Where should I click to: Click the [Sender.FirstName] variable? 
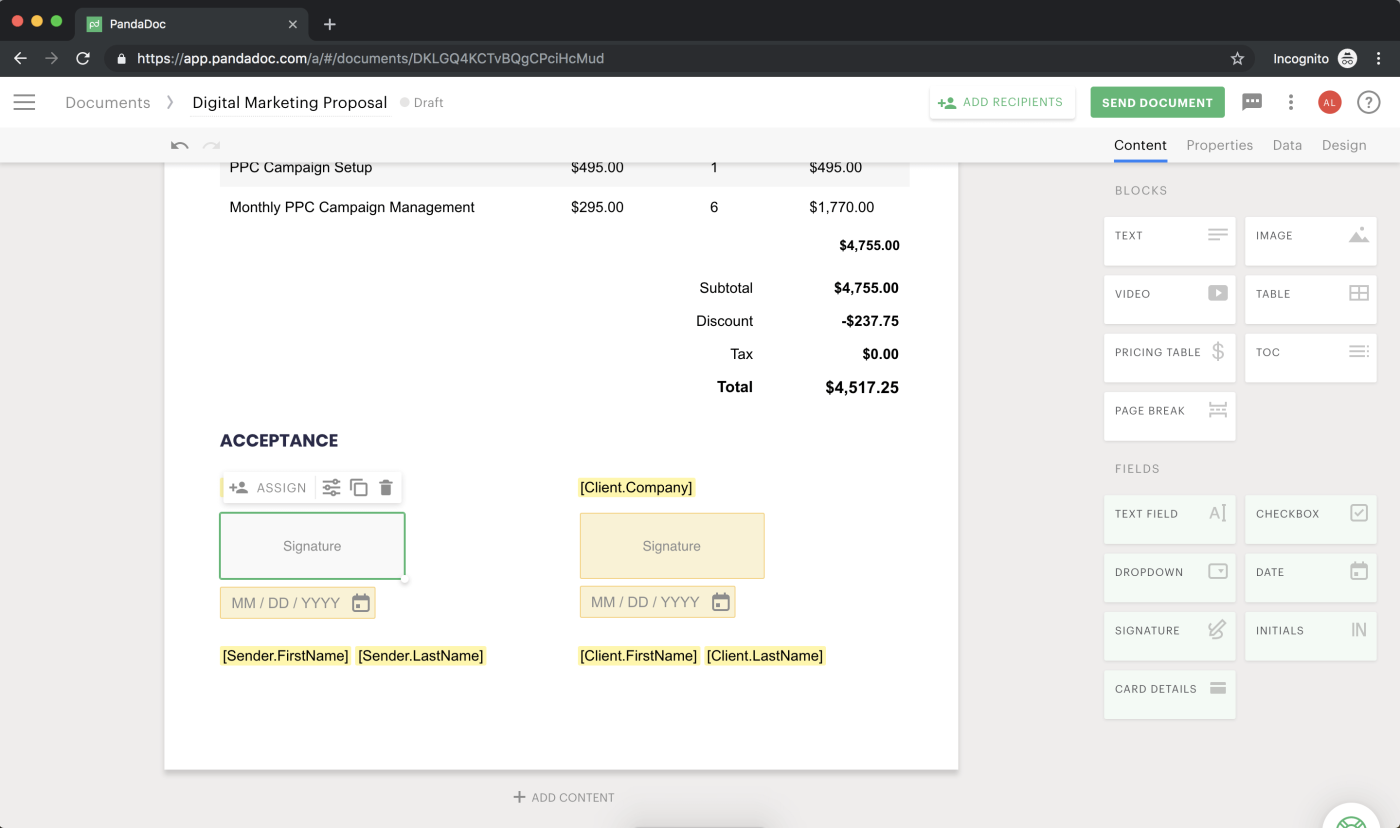coord(285,656)
